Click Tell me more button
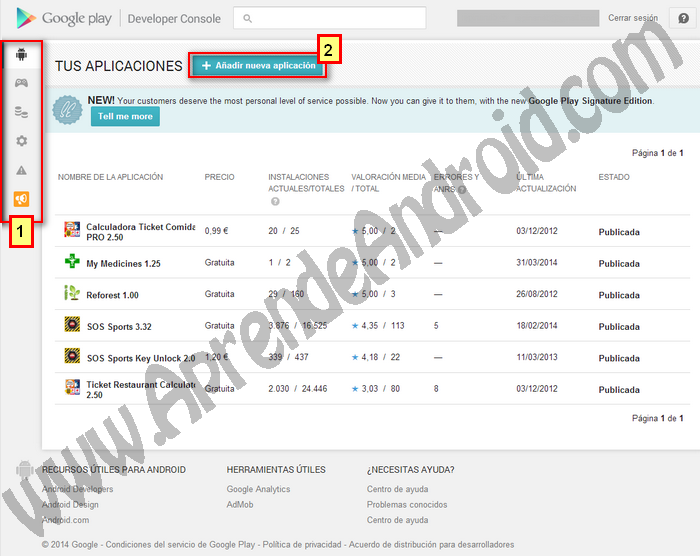This screenshot has height=556, width=700. coord(125,117)
